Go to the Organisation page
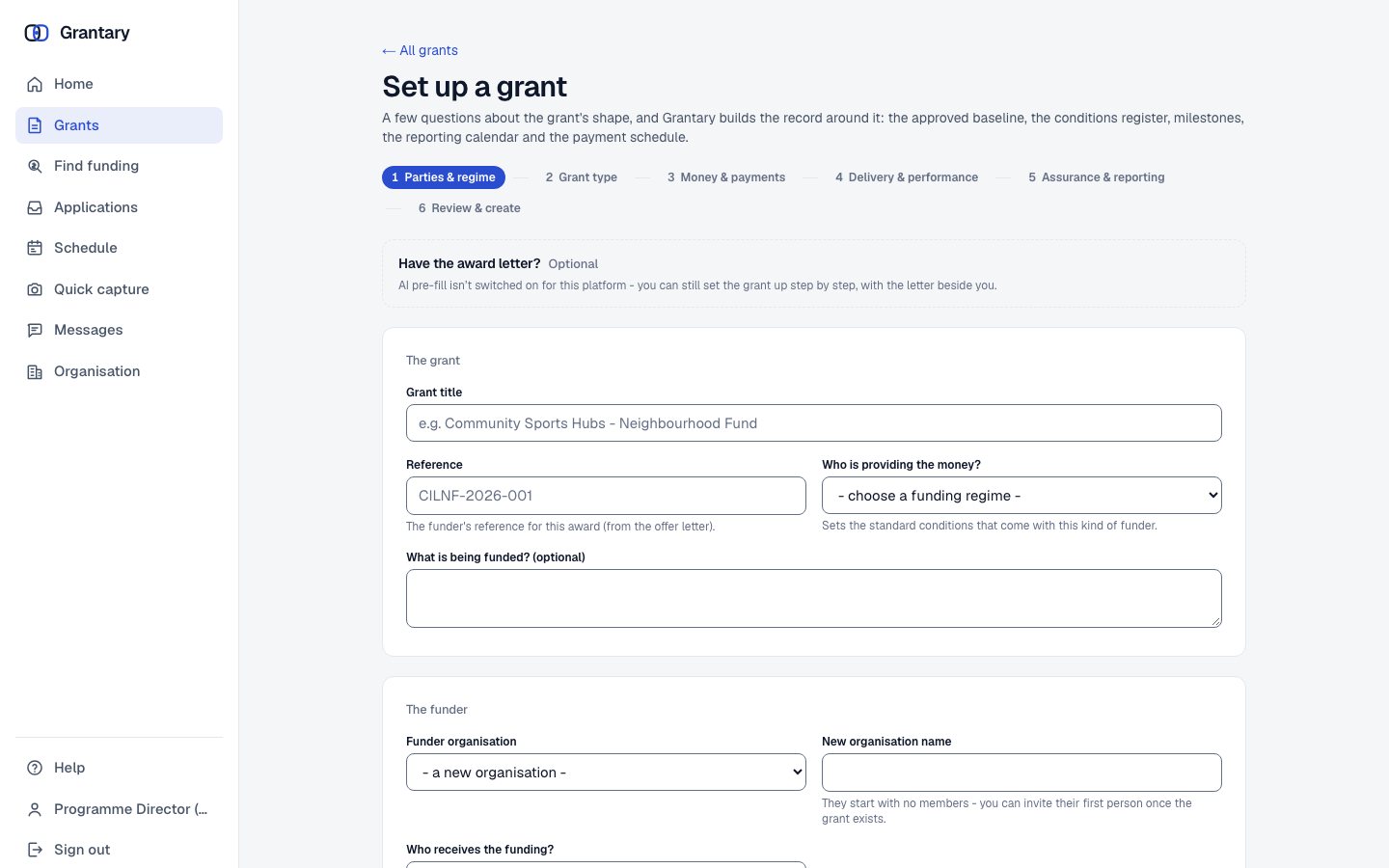The height and width of the screenshot is (868, 1389). [120, 371]
